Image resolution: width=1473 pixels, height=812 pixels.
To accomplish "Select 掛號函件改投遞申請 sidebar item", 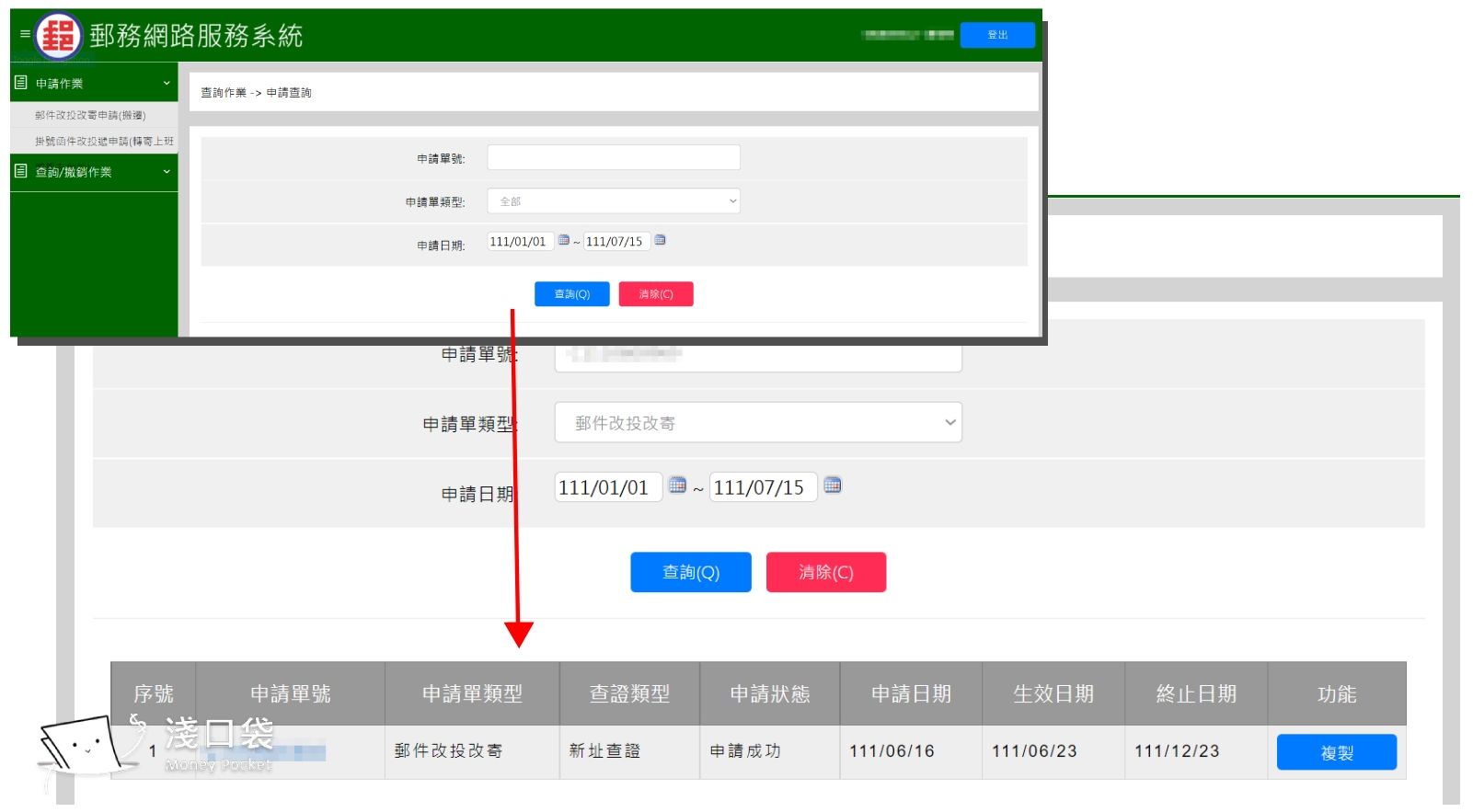I will [x=103, y=141].
